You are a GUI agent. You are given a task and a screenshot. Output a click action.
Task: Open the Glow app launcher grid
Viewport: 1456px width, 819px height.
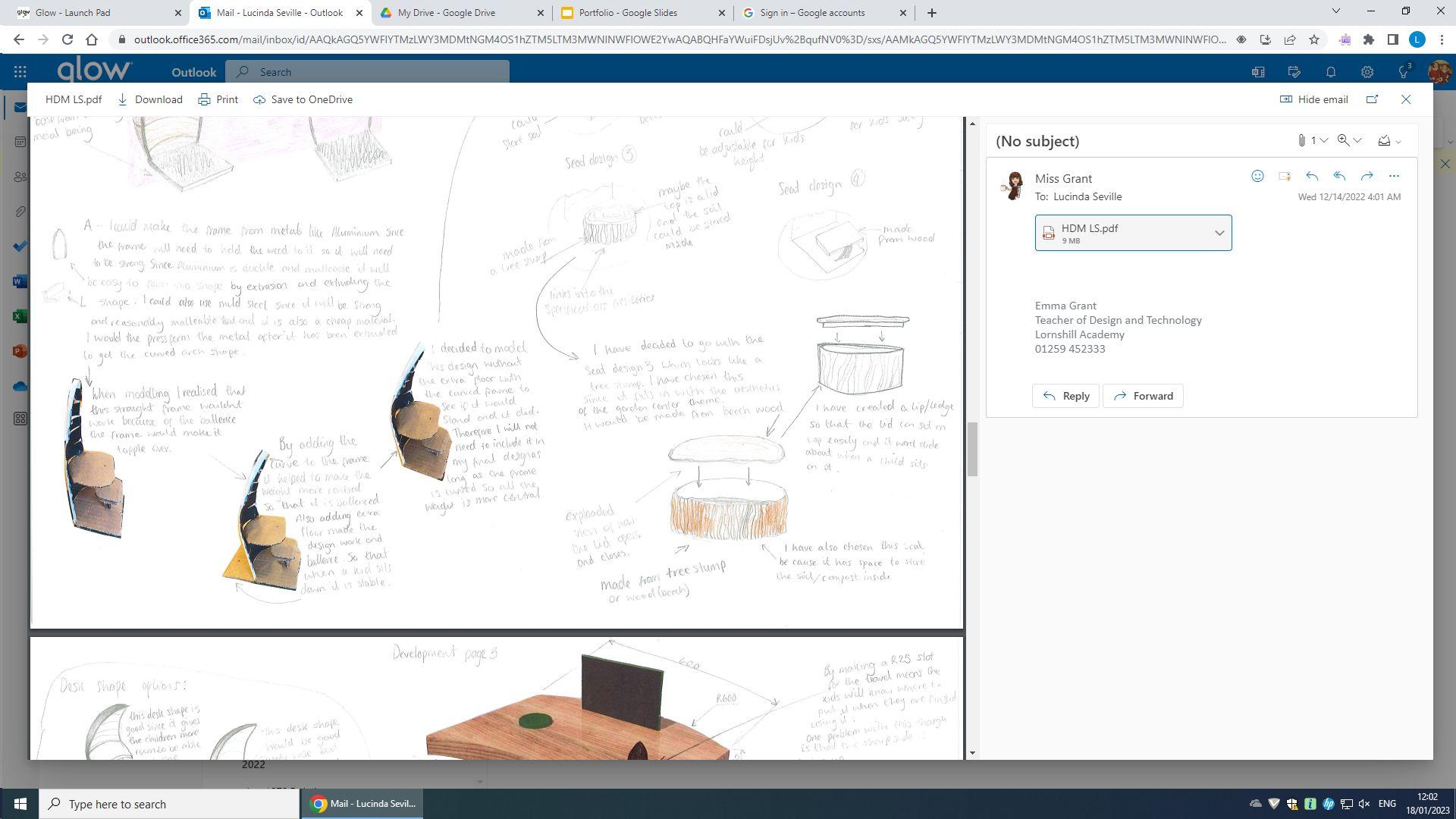[x=20, y=72]
